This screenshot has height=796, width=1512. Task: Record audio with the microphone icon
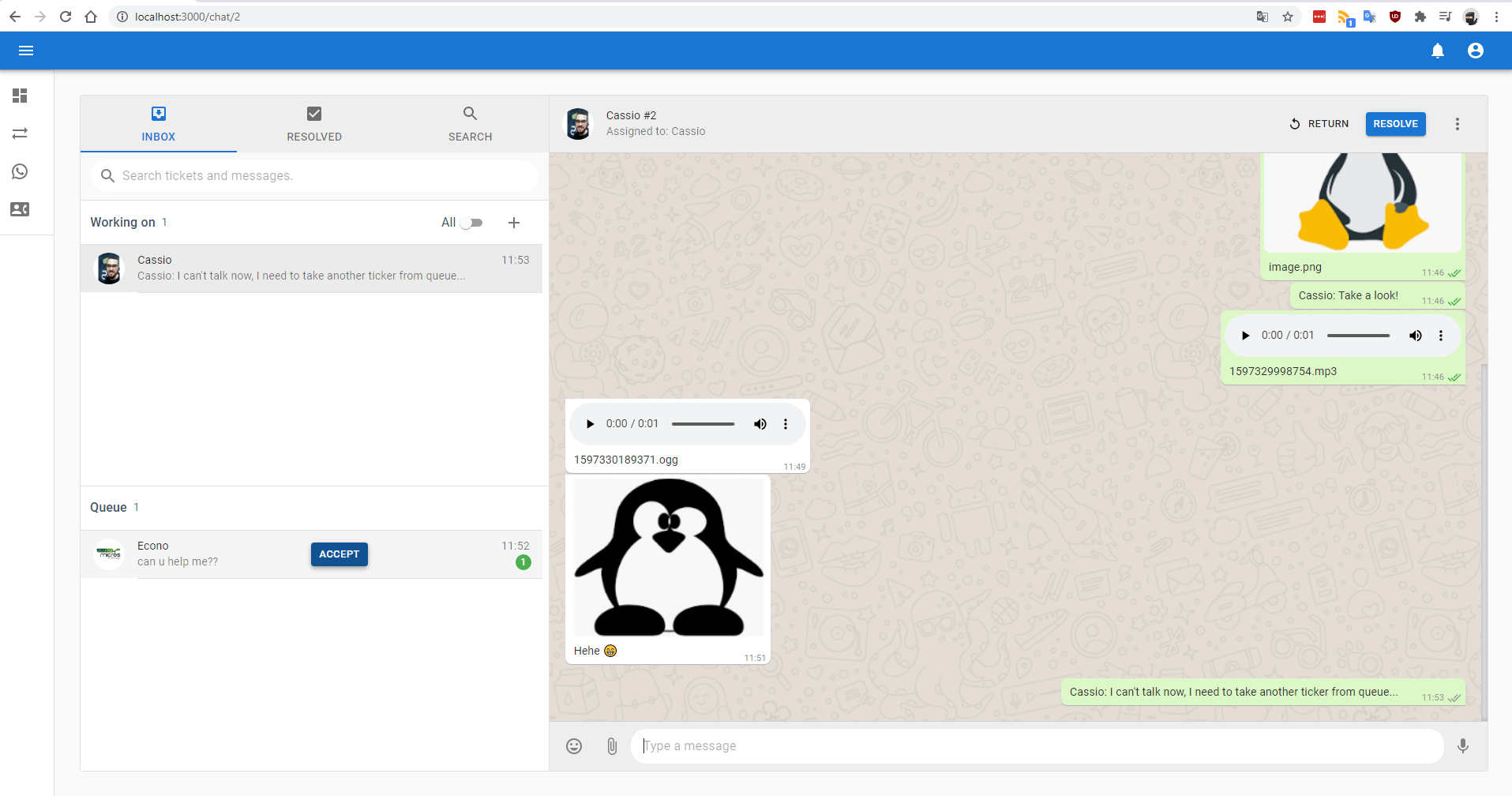(x=1462, y=746)
